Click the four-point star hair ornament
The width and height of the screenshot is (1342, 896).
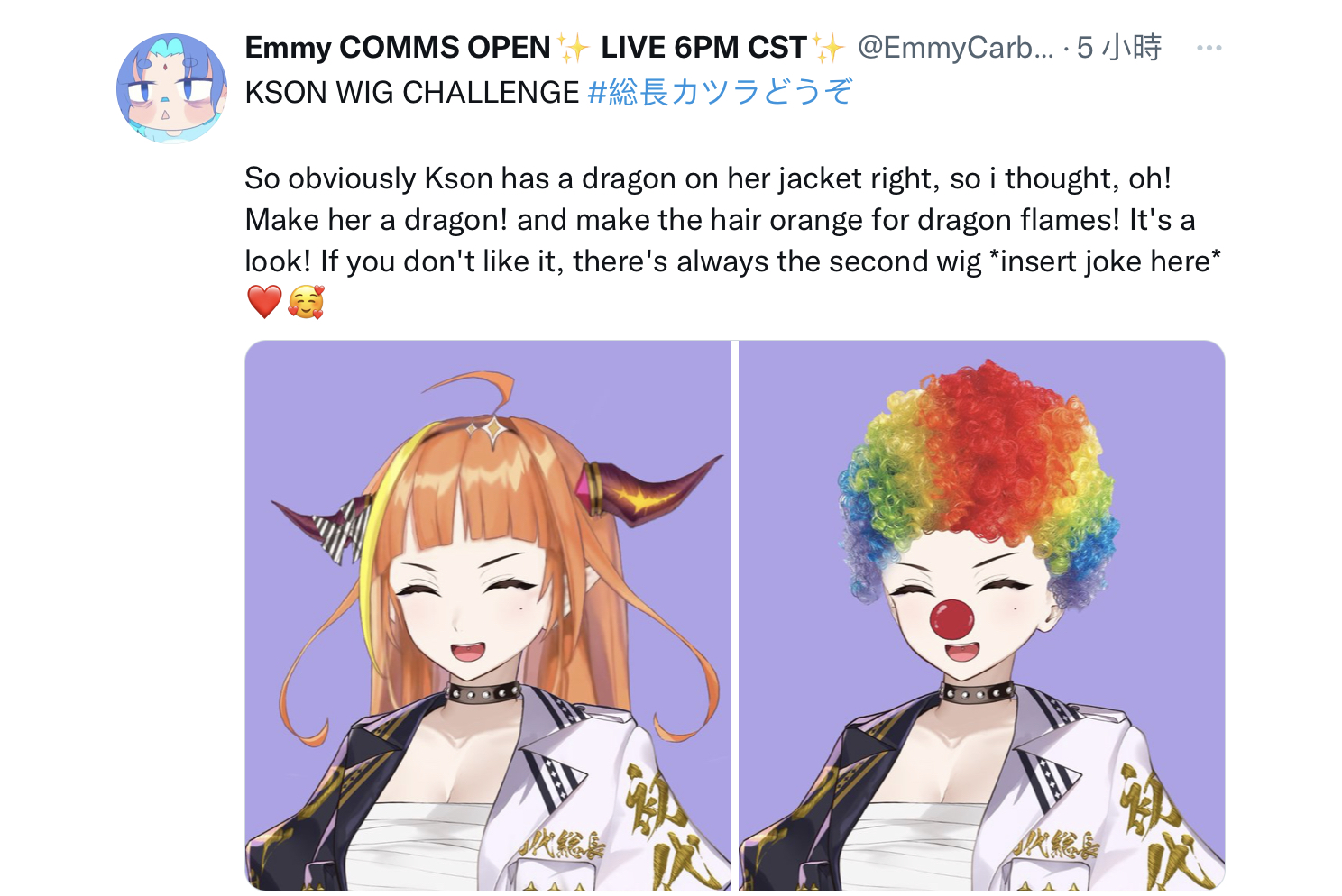click(490, 431)
